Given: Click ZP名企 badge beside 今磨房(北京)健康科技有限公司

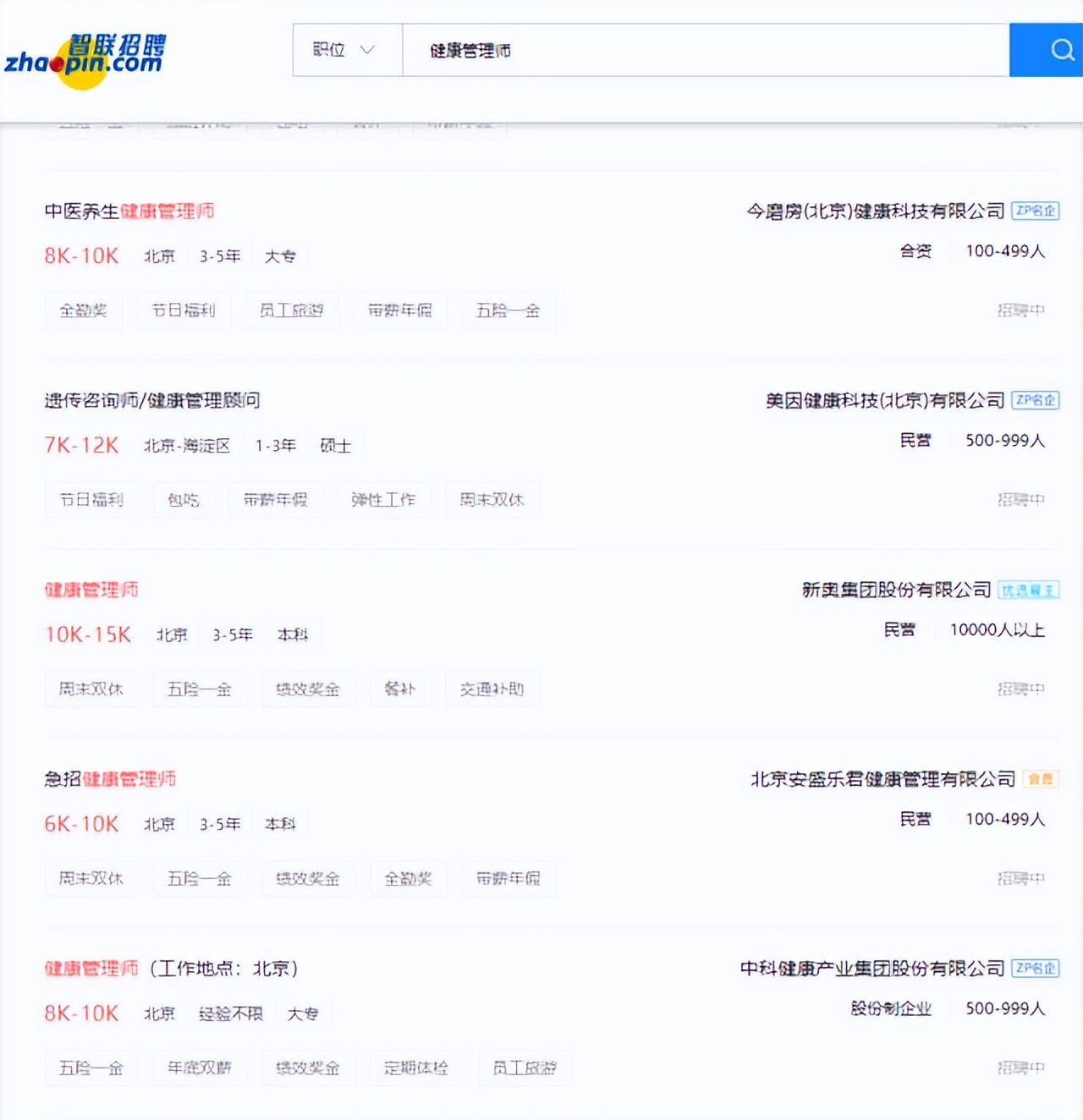Looking at the screenshot, I should point(1036,211).
